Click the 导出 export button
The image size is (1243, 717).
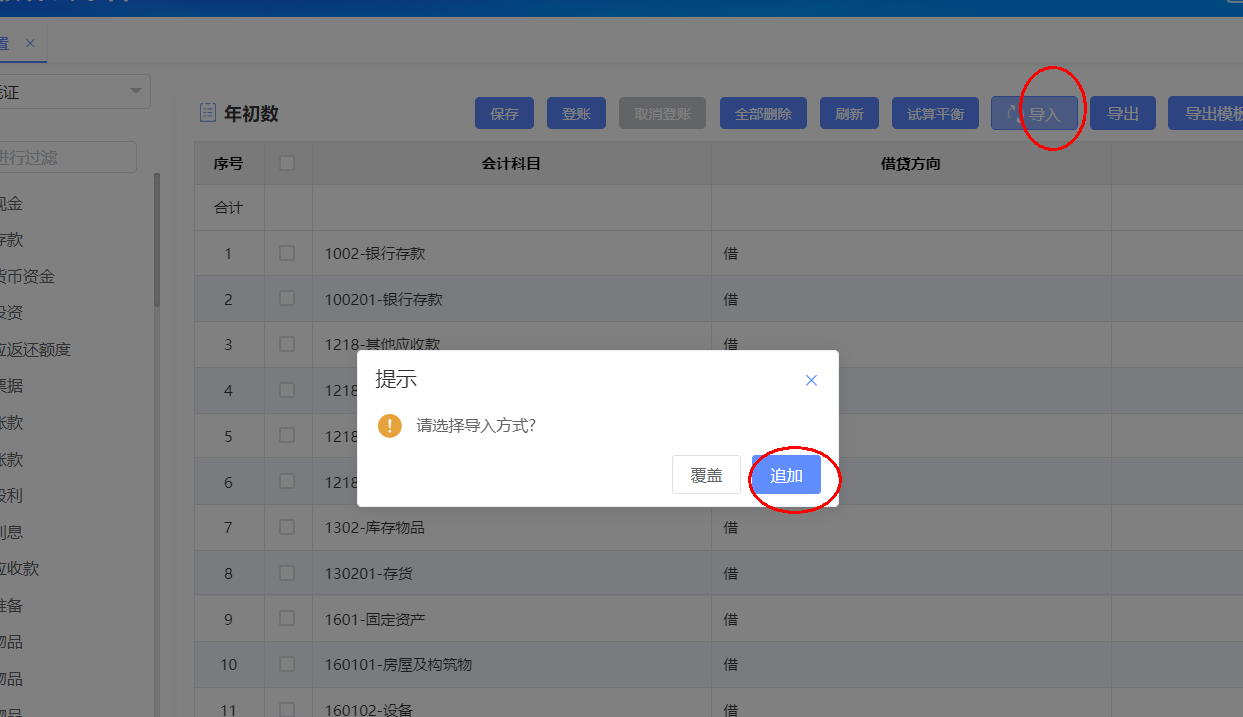tap(1122, 114)
